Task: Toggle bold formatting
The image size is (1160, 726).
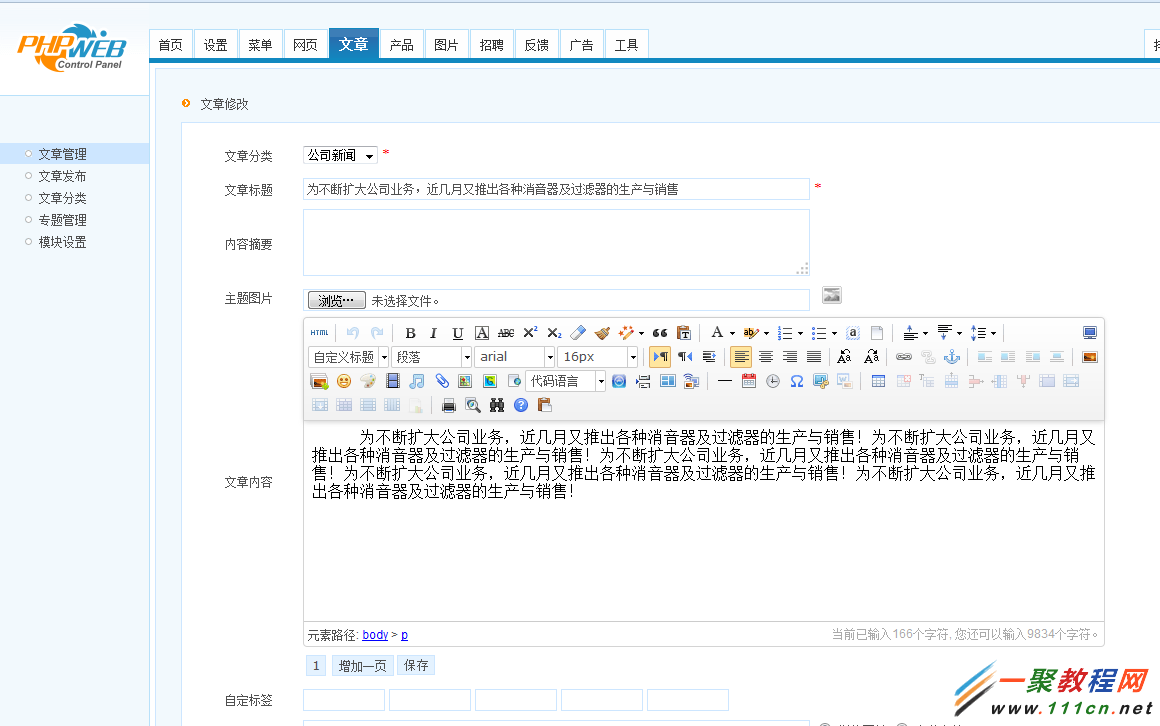Action: (x=411, y=333)
